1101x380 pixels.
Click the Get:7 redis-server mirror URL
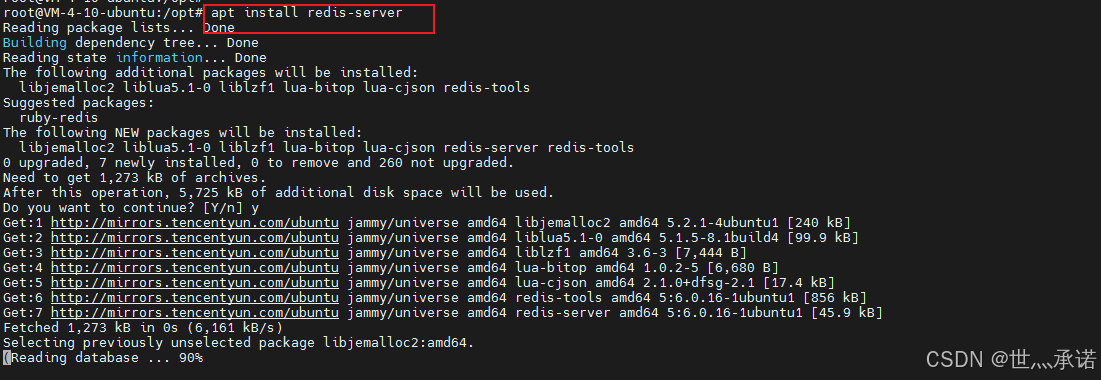point(195,313)
